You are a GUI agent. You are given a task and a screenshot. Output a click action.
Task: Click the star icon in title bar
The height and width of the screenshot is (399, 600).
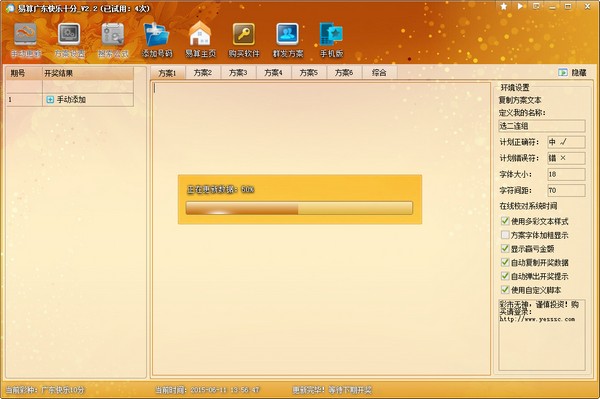504,7
